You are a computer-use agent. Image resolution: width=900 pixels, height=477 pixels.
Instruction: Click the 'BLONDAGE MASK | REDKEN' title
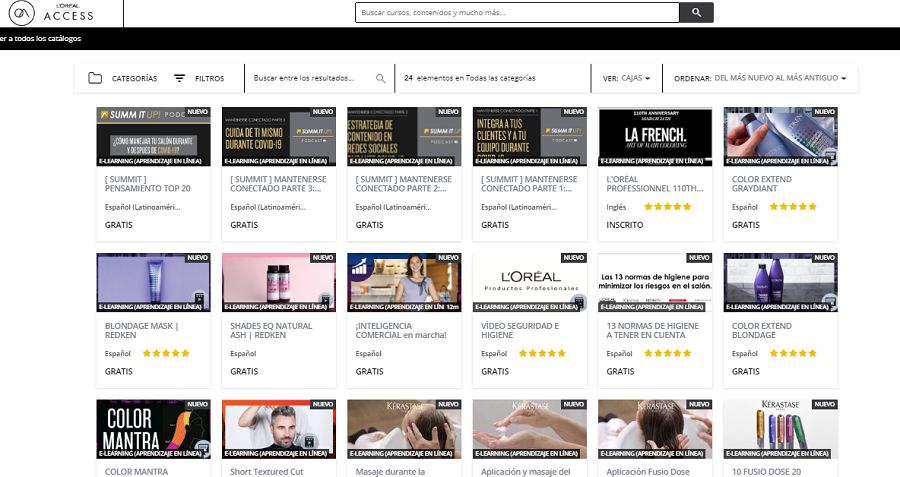[142, 330]
